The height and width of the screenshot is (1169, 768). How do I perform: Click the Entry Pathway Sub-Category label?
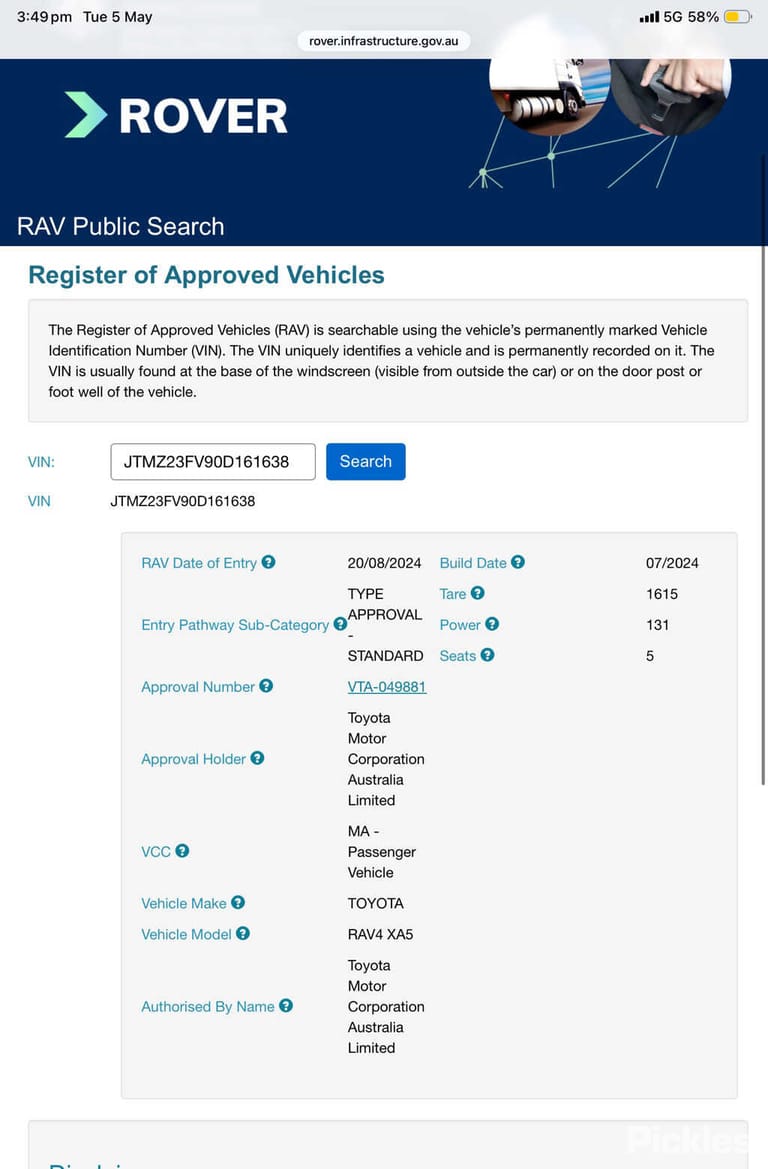(x=235, y=625)
